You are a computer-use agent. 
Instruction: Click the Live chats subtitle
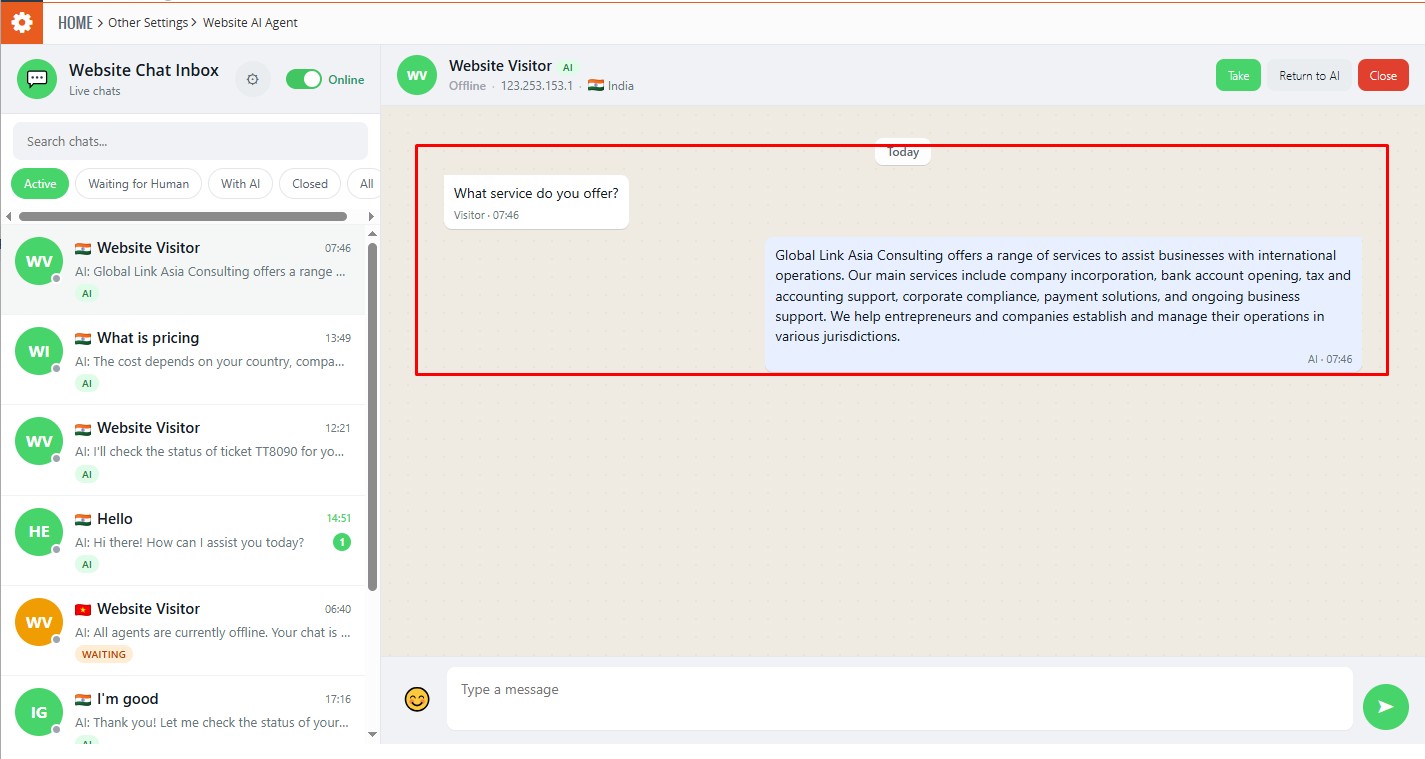(95, 91)
